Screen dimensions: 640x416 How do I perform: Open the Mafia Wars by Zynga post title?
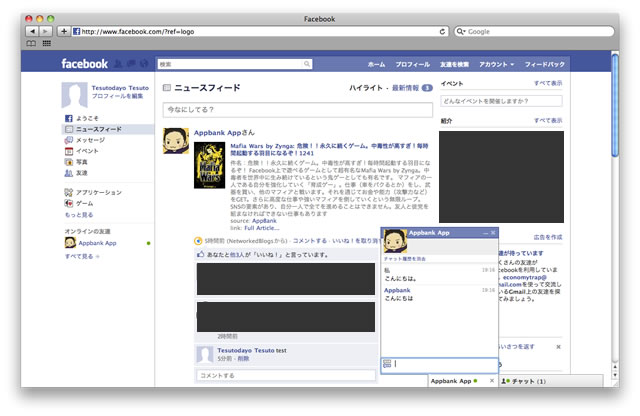(329, 149)
